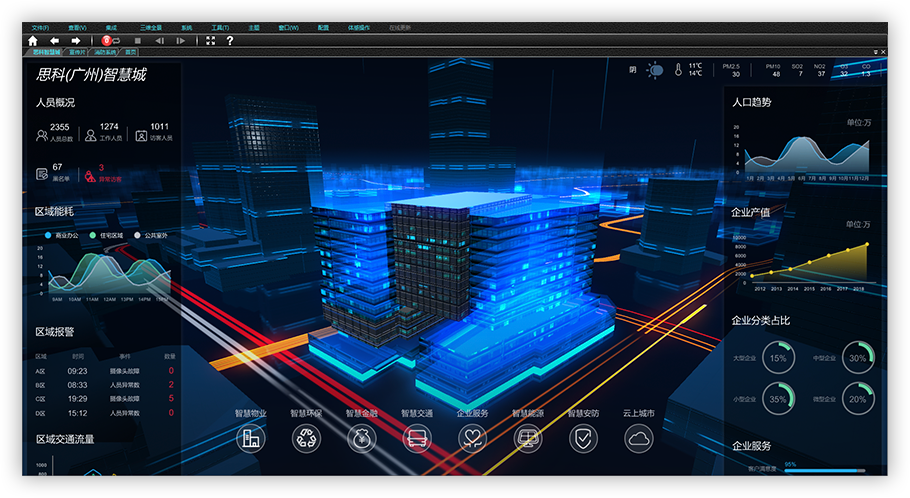Click the total personnel 2355 icon
This screenshot has height=498, width=910.
pos(42,135)
